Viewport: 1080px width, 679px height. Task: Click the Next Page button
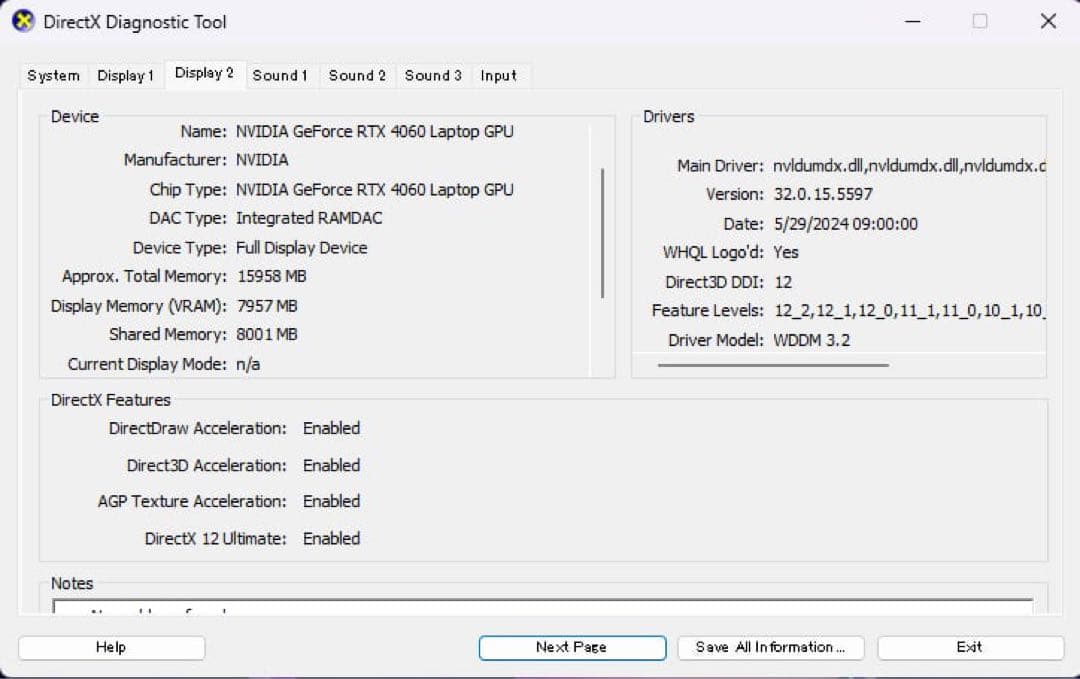pyautogui.click(x=571, y=647)
